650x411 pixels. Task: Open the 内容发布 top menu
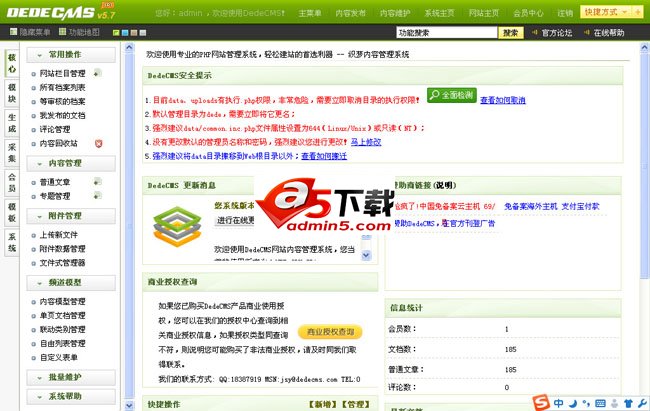pyautogui.click(x=351, y=13)
